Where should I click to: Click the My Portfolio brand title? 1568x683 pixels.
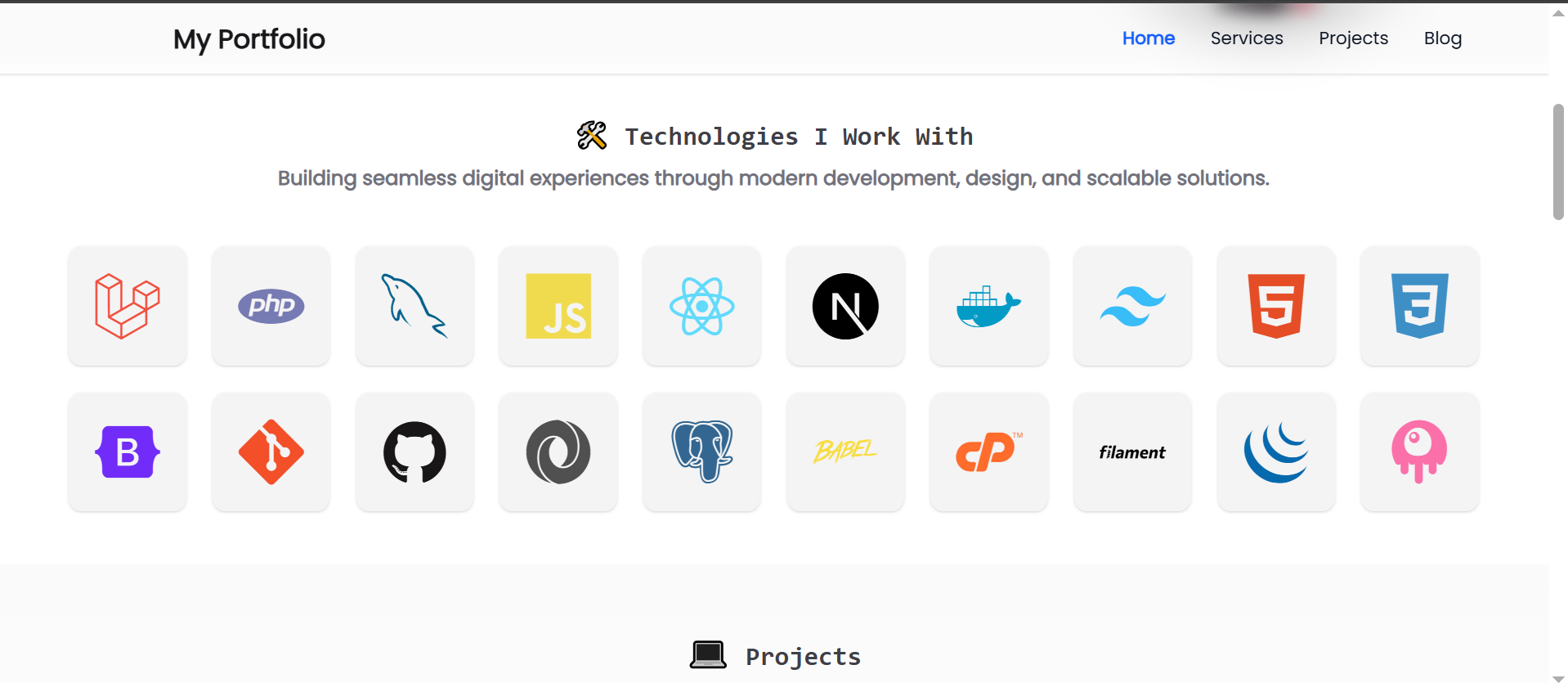pyautogui.click(x=249, y=39)
